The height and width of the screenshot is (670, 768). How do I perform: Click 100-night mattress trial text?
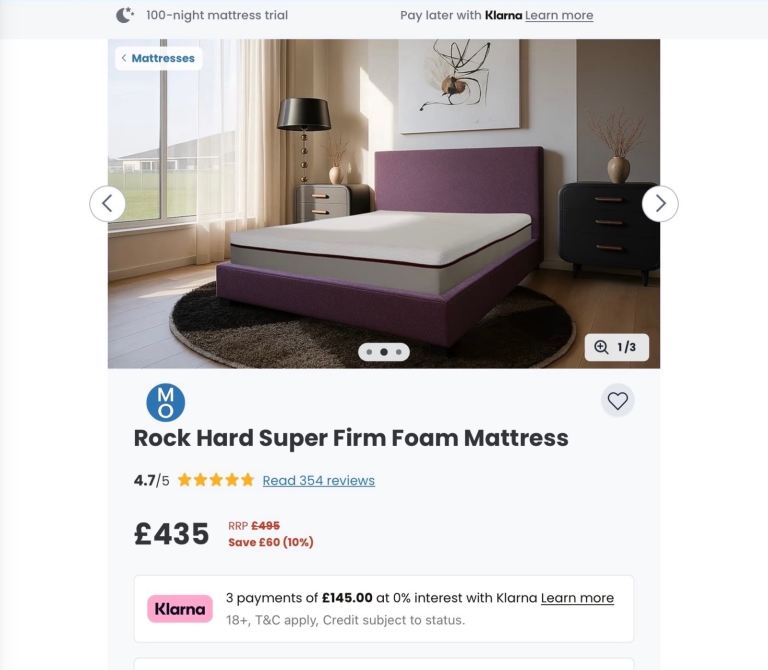[217, 15]
